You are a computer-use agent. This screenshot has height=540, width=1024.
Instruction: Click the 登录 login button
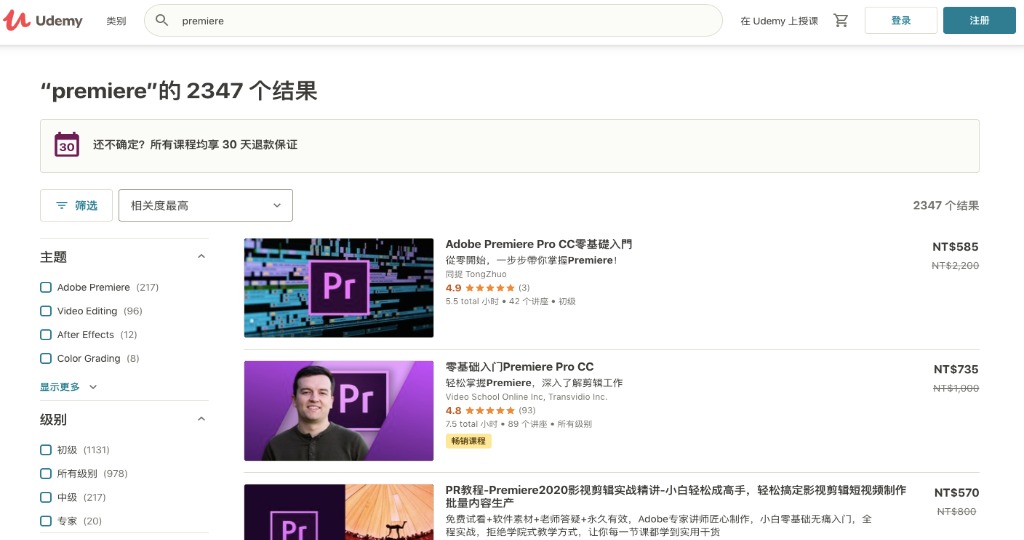pos(901,20)
